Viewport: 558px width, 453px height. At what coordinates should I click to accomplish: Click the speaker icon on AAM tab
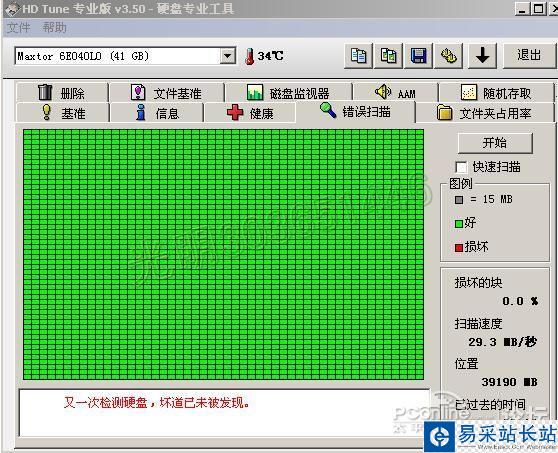(383, 92)
